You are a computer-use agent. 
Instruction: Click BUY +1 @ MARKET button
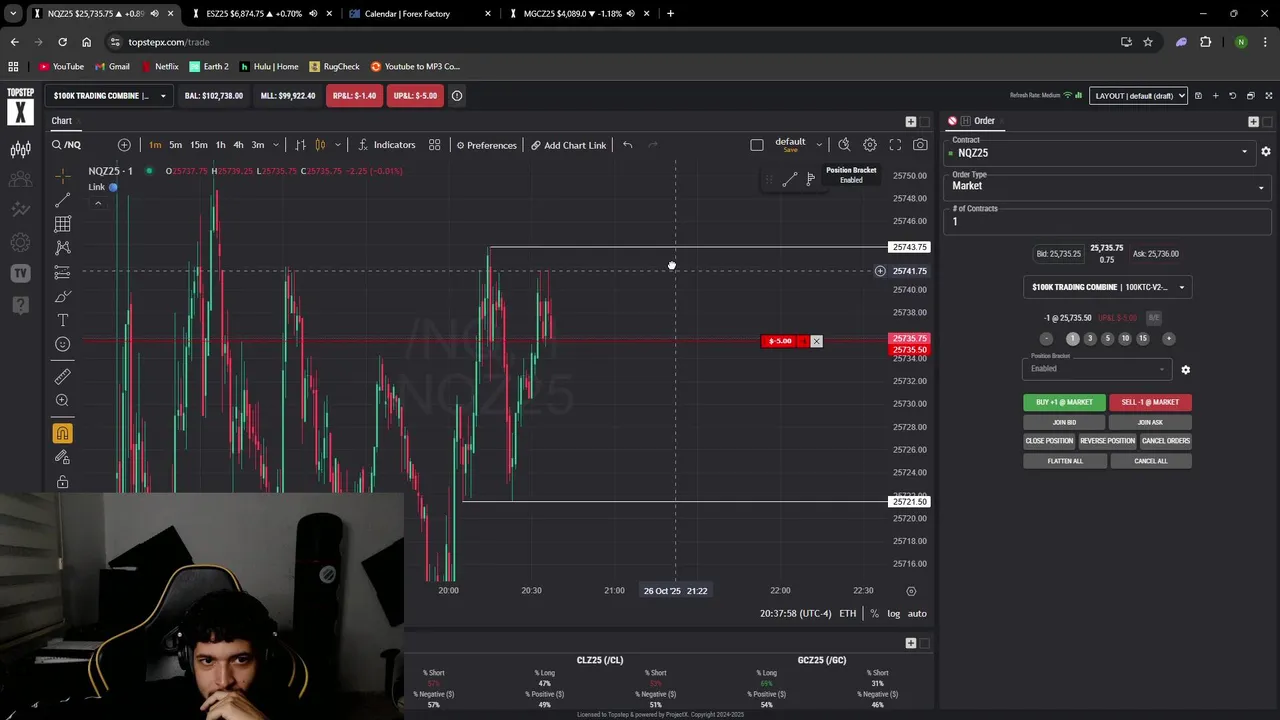pos(1064,402)
